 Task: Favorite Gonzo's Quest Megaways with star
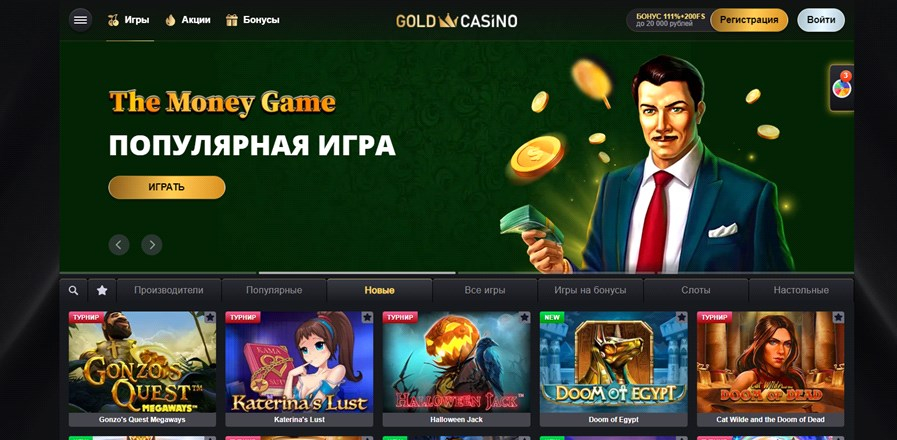click(x=210, y=318)
